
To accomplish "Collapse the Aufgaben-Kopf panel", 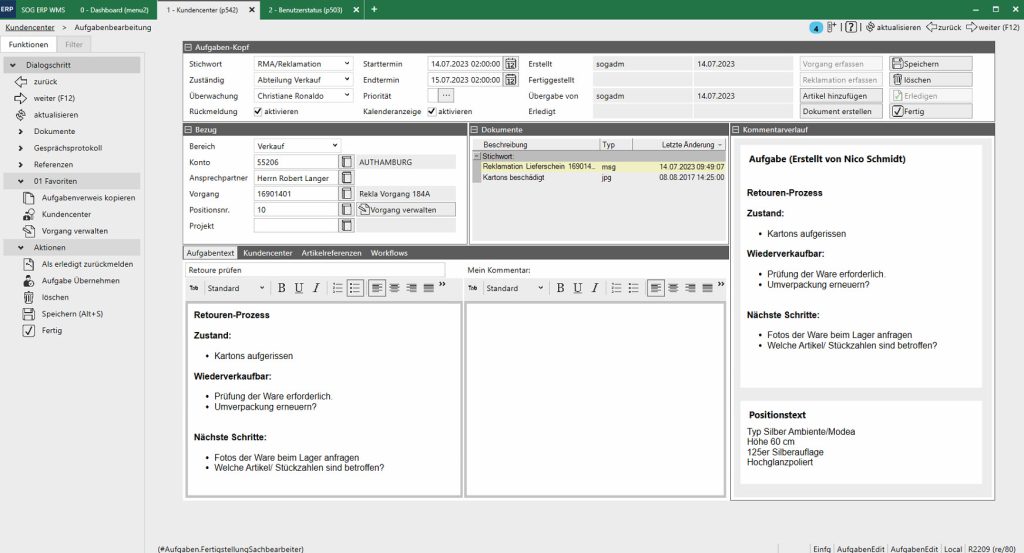I will click(x=188, y=47).
